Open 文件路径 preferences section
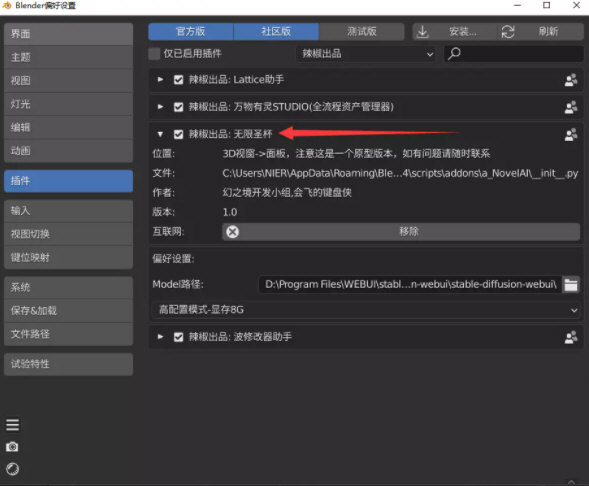 pos(68,334)
